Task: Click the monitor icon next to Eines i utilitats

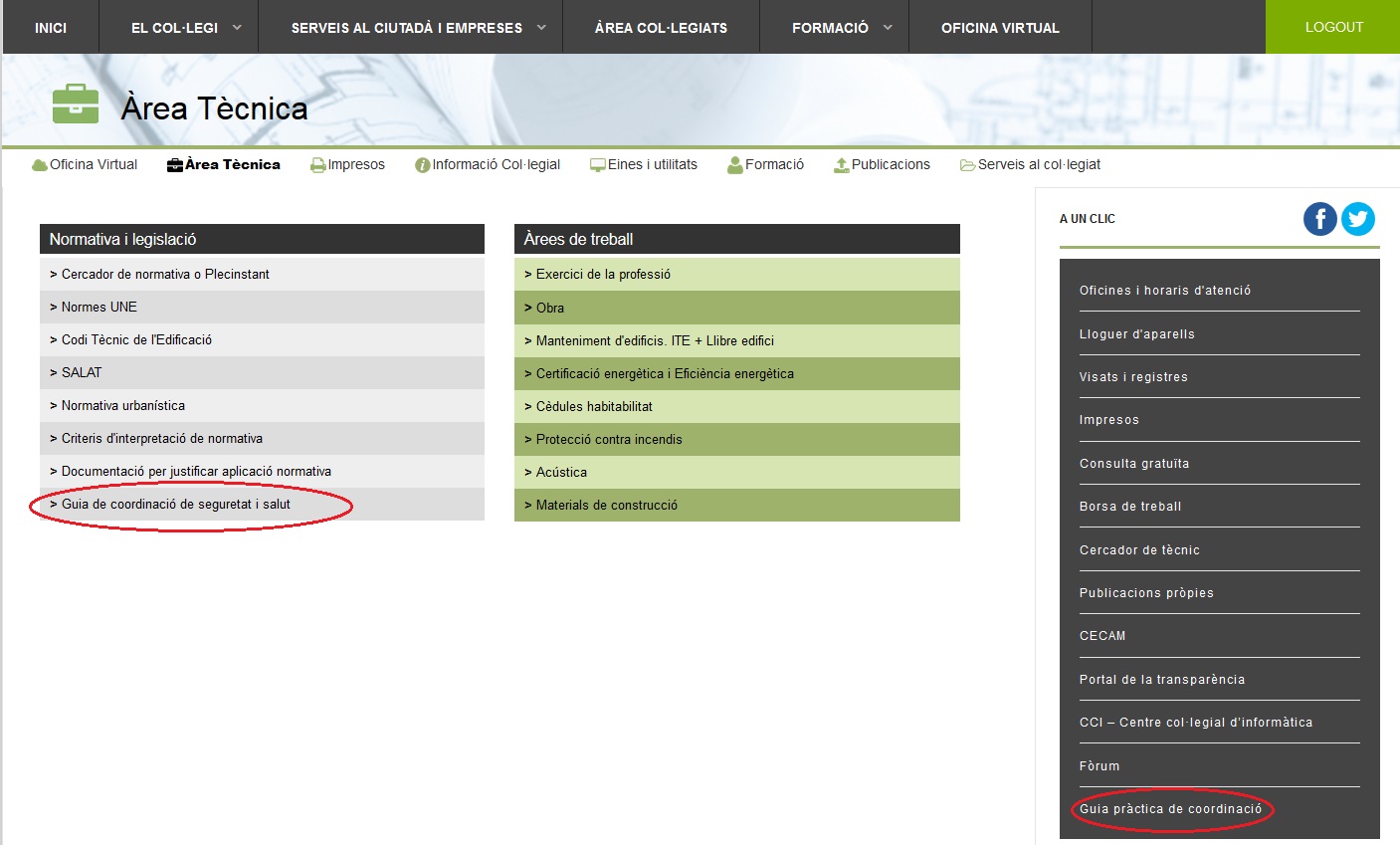Action: [598, 165]
